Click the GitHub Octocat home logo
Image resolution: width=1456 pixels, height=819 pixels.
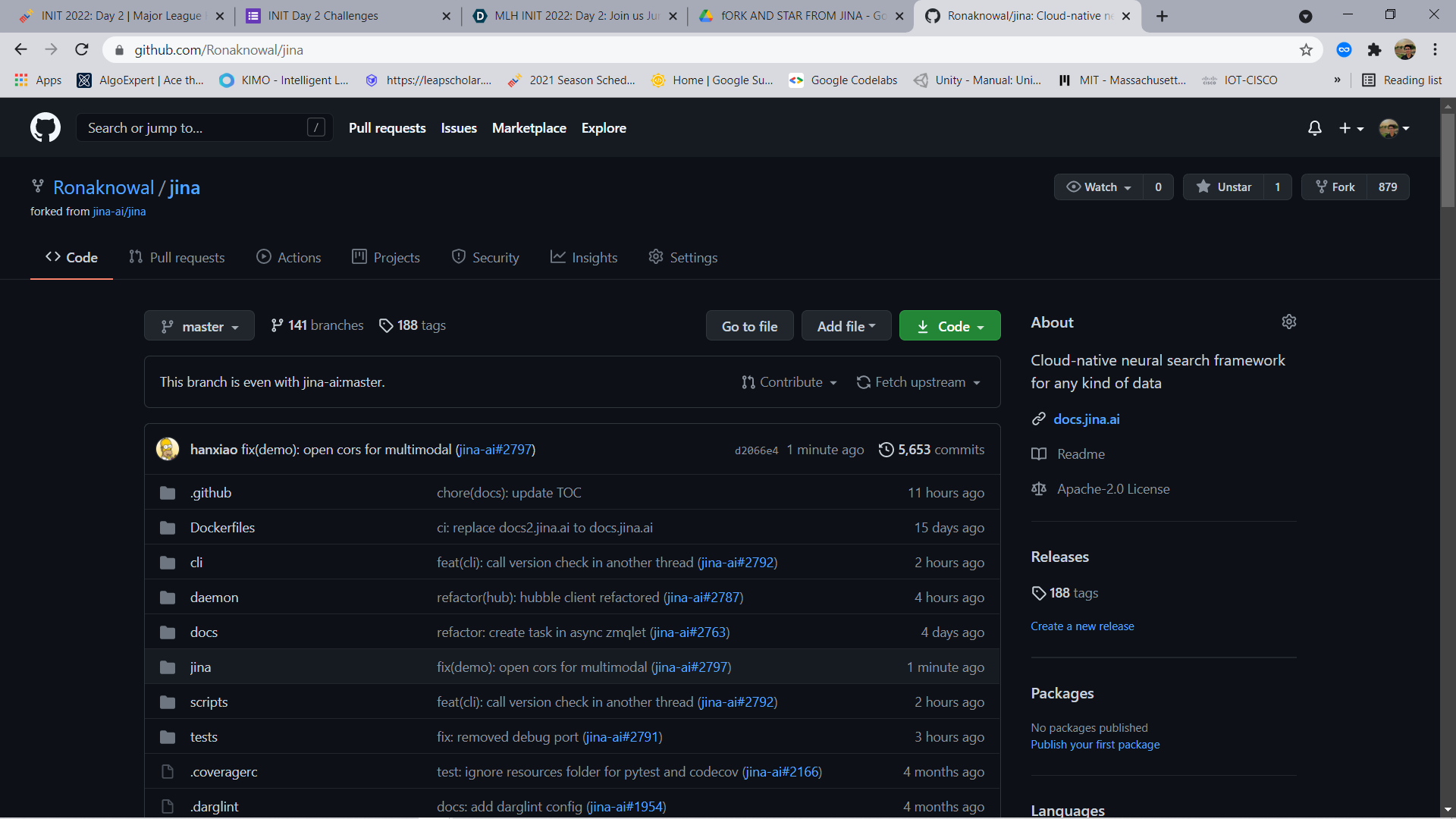pyautogui.click(x=45, y=128)
